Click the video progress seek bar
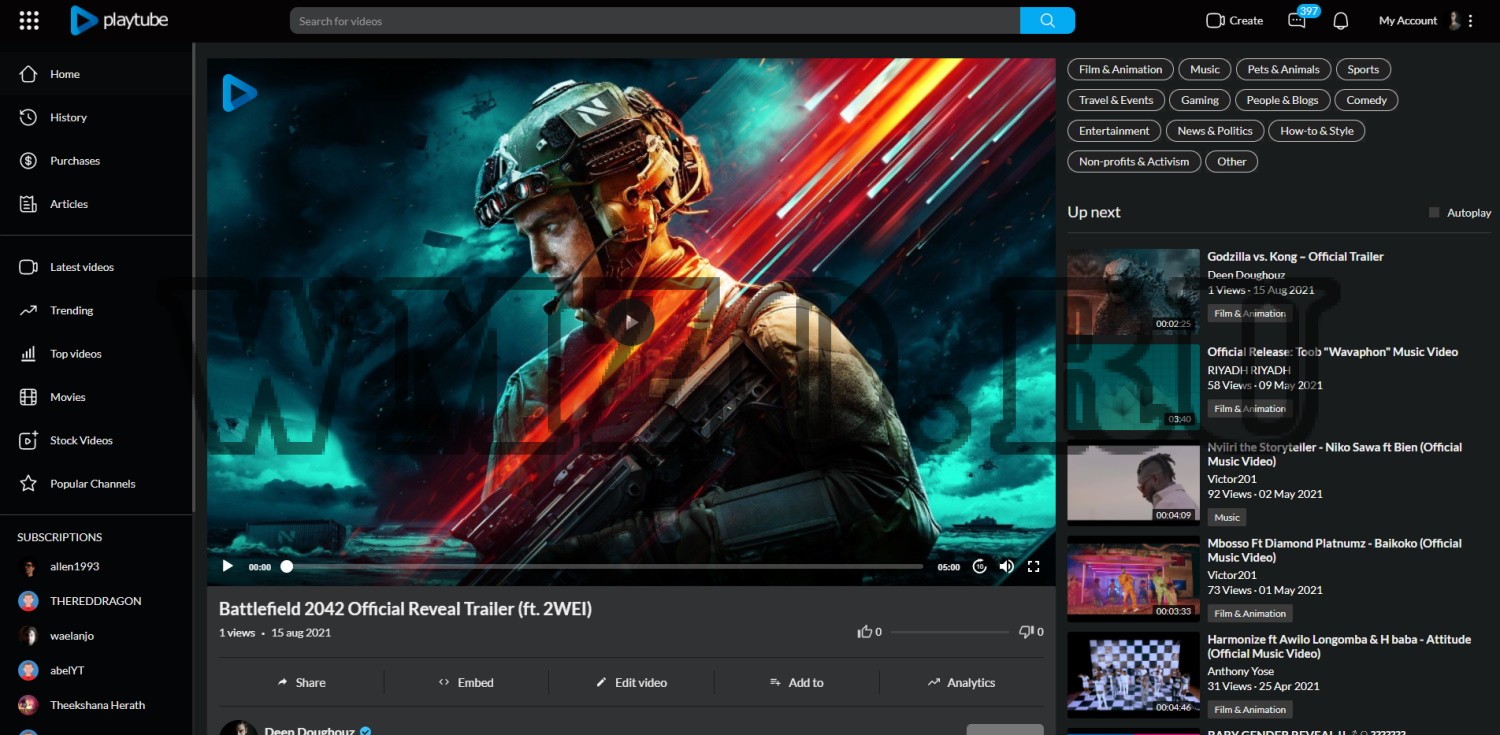This screenshot has width=1500, height=735. (x=604, y=566)
